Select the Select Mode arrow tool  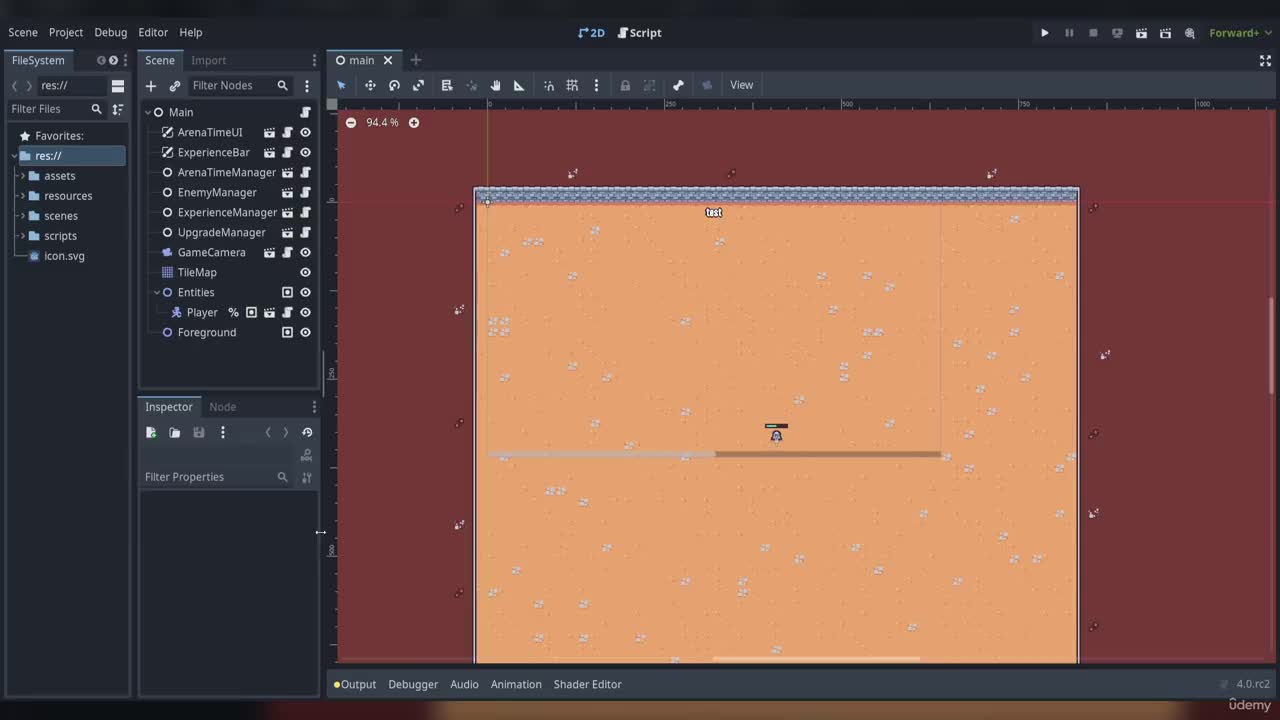click(x=341, y=85)
